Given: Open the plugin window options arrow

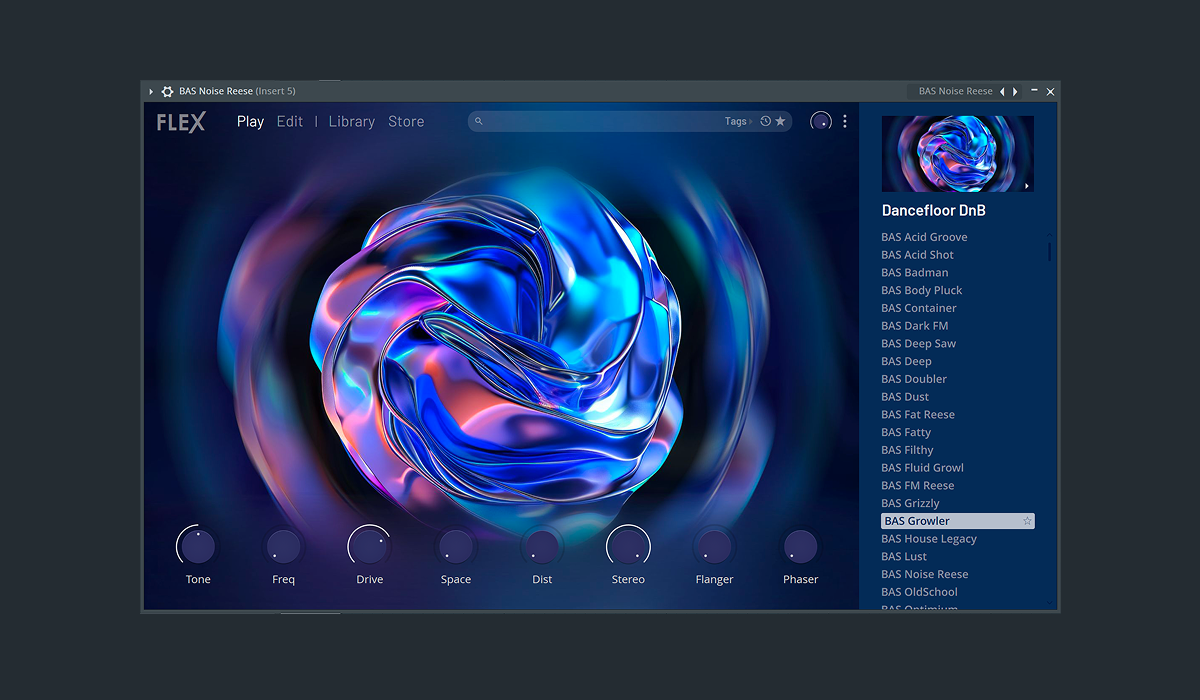Looking at the screenshot, I should coord(151,91).
